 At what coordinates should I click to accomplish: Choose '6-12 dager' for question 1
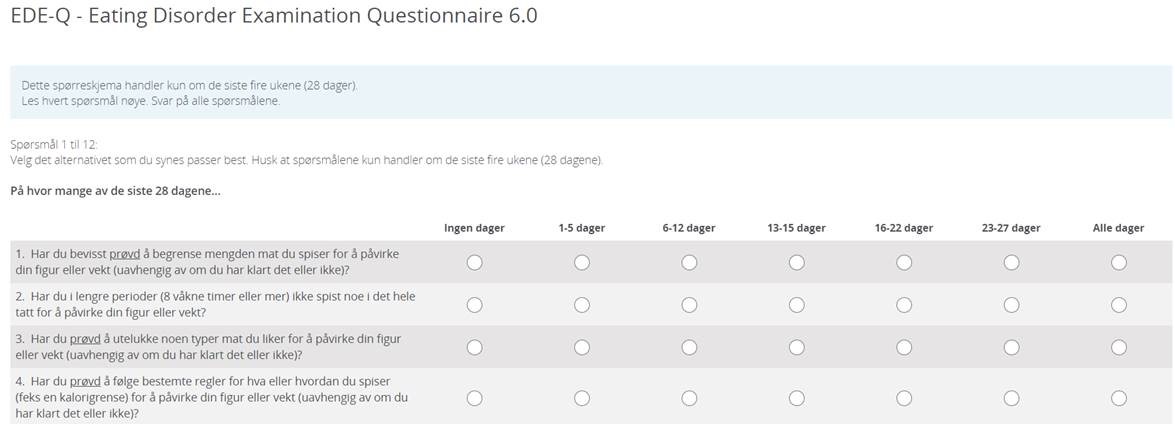pyautogui.click(x=689, y=262)
